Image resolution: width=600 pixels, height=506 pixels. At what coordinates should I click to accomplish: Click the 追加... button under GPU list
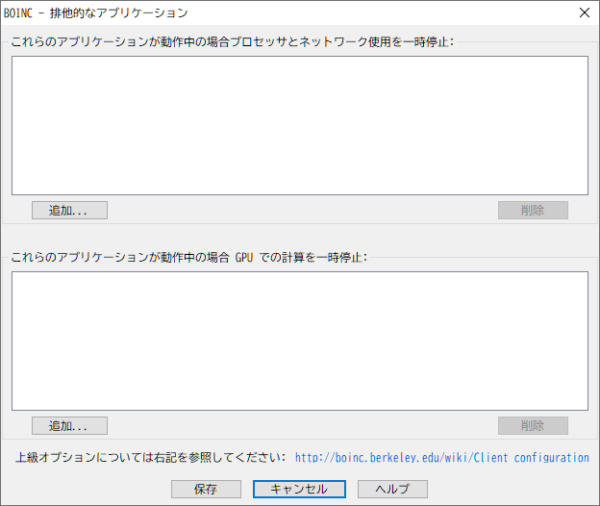pos(69,426)
